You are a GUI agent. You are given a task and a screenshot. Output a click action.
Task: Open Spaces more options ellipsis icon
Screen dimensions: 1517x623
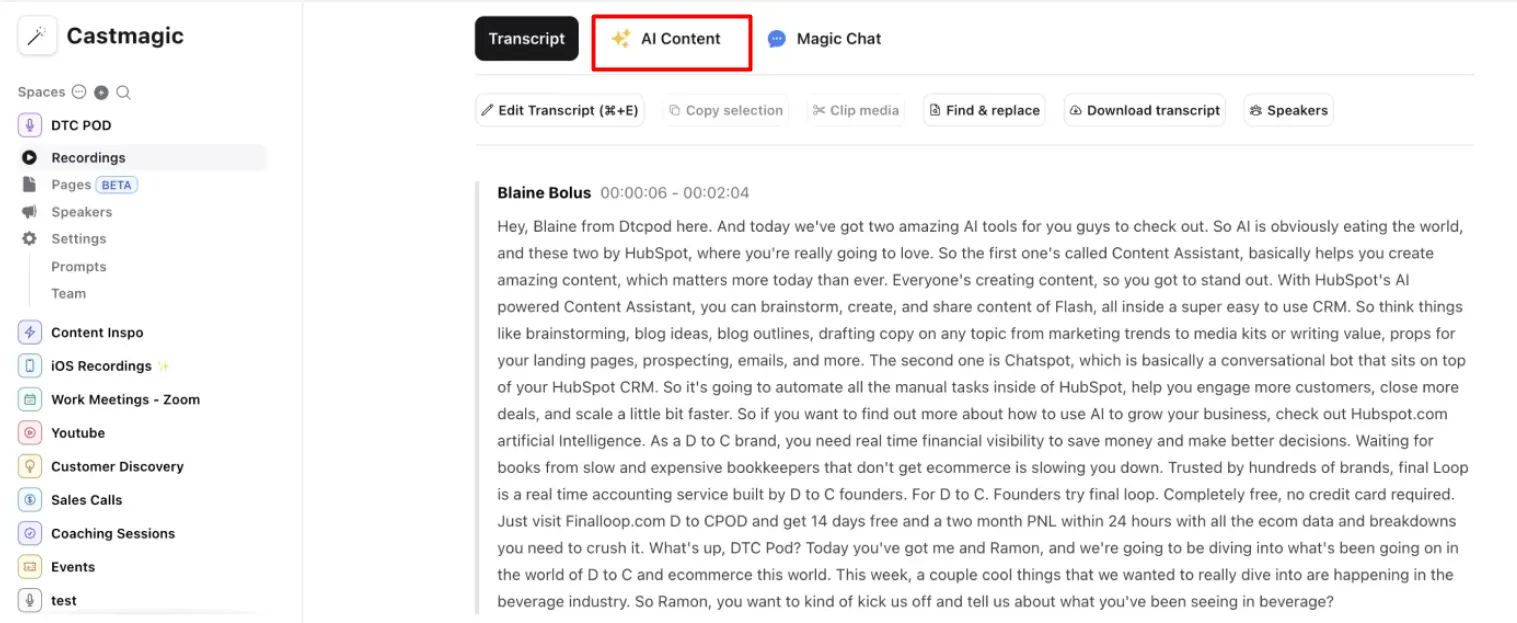click(x=80, y=92)
